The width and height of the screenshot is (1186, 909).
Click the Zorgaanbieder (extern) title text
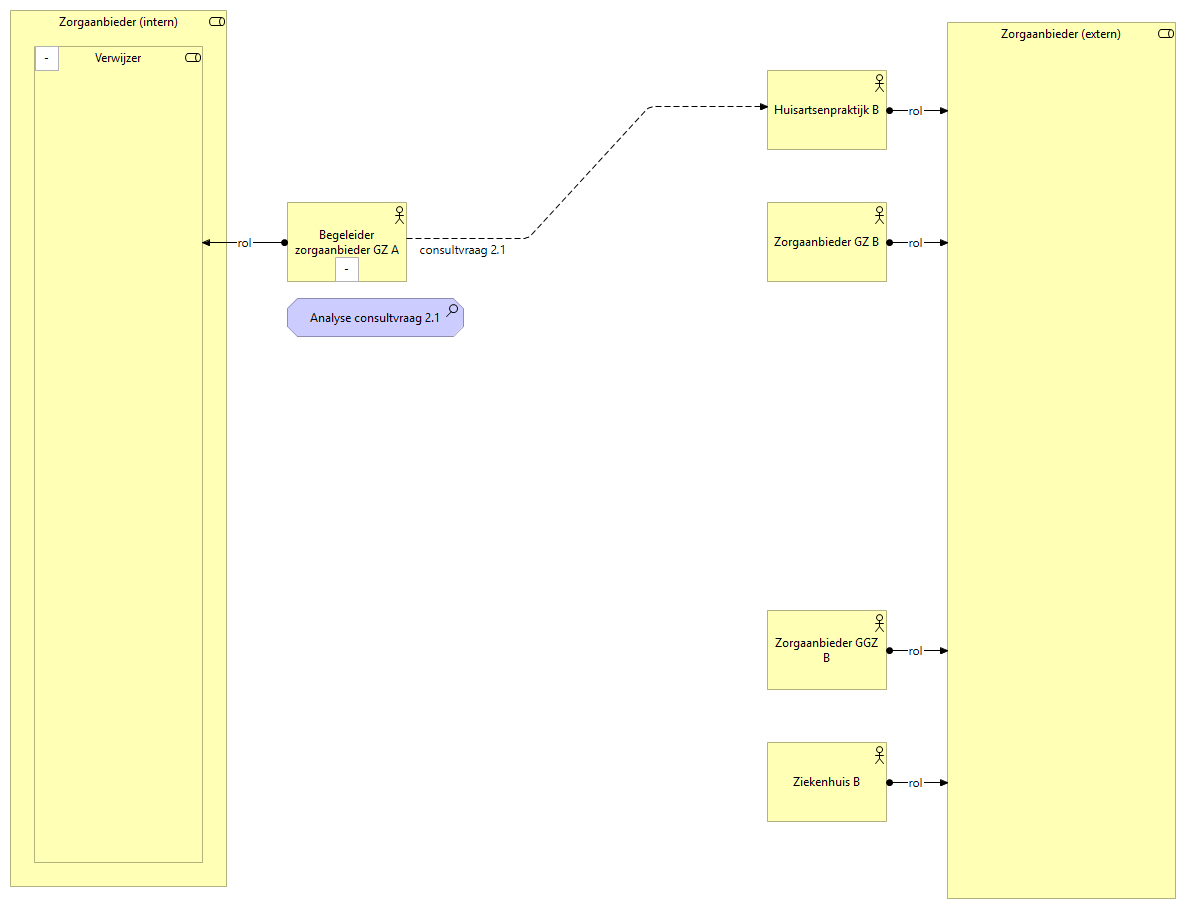coord(1060,34)
